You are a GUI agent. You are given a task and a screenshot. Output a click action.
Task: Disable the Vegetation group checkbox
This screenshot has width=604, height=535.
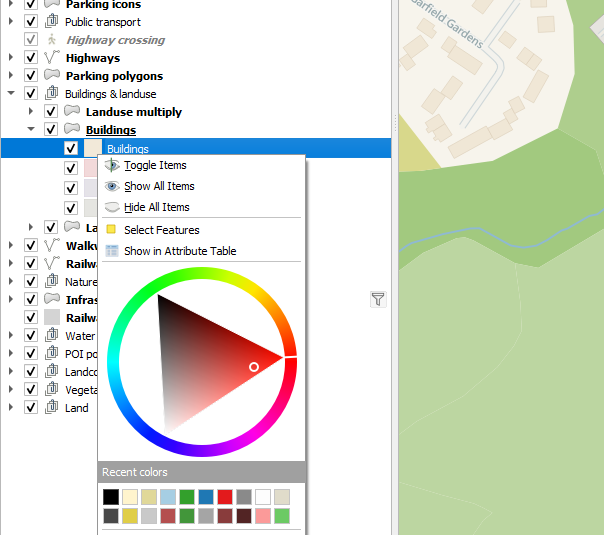click(31, 390)
